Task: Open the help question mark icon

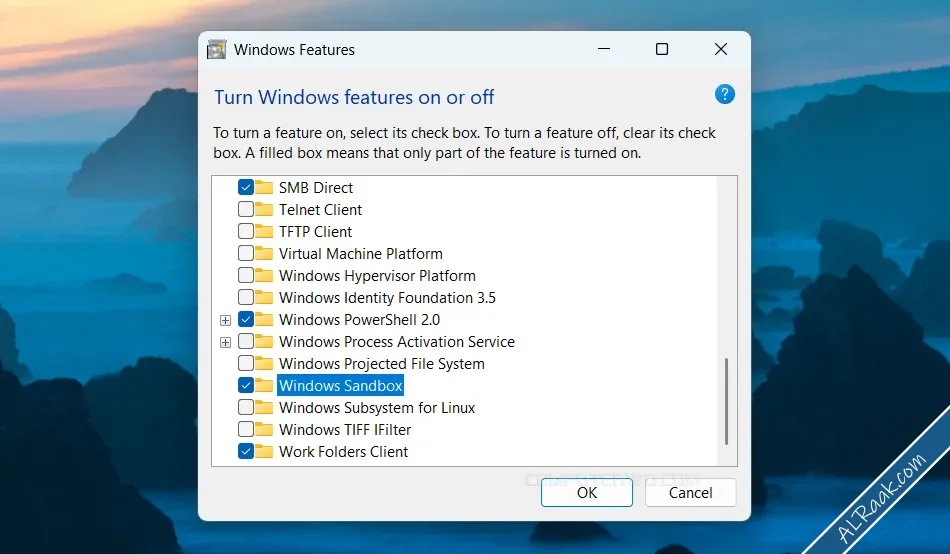Action: (725, 95)
